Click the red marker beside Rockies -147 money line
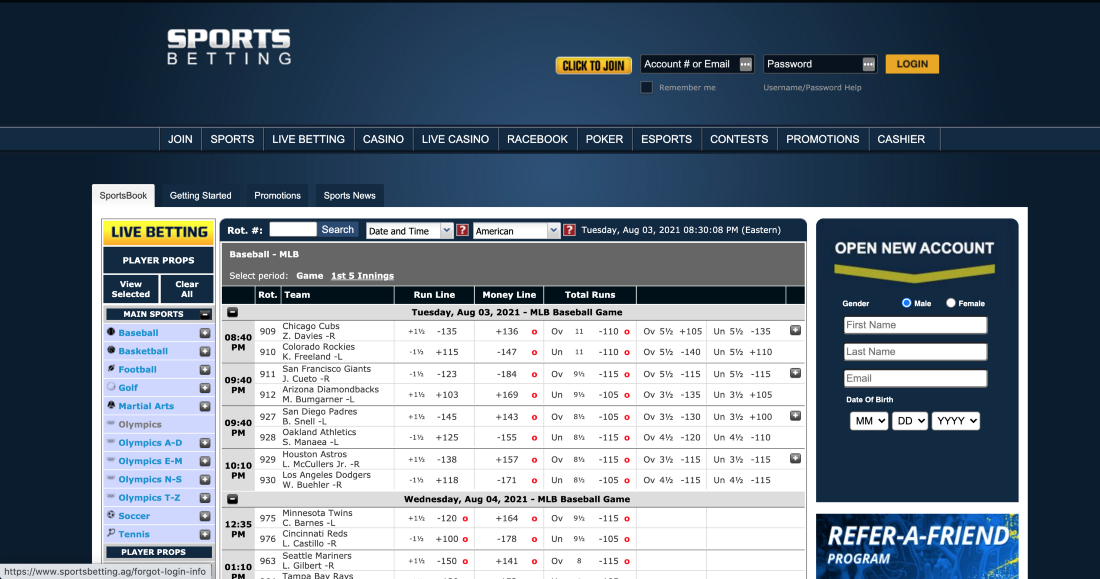Screen dimensions: 1100x579 (x=534, y=352)
